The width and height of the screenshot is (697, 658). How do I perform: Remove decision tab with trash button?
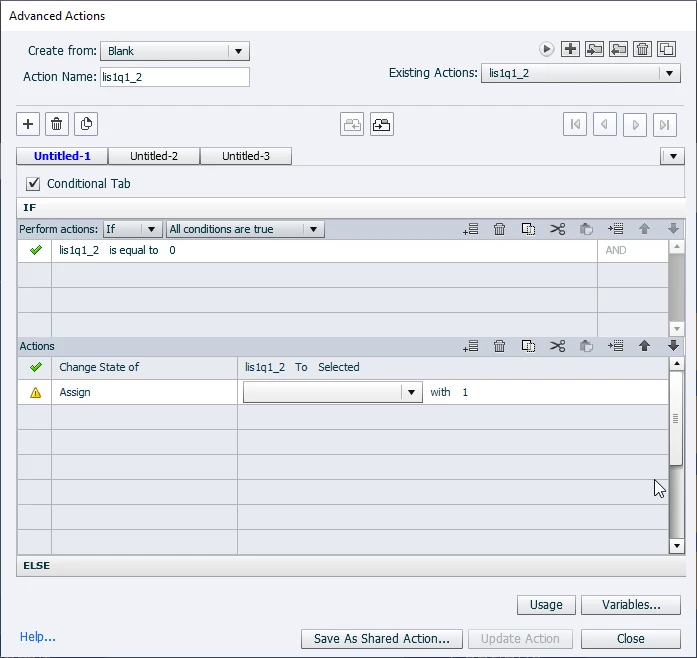[56, 124]
